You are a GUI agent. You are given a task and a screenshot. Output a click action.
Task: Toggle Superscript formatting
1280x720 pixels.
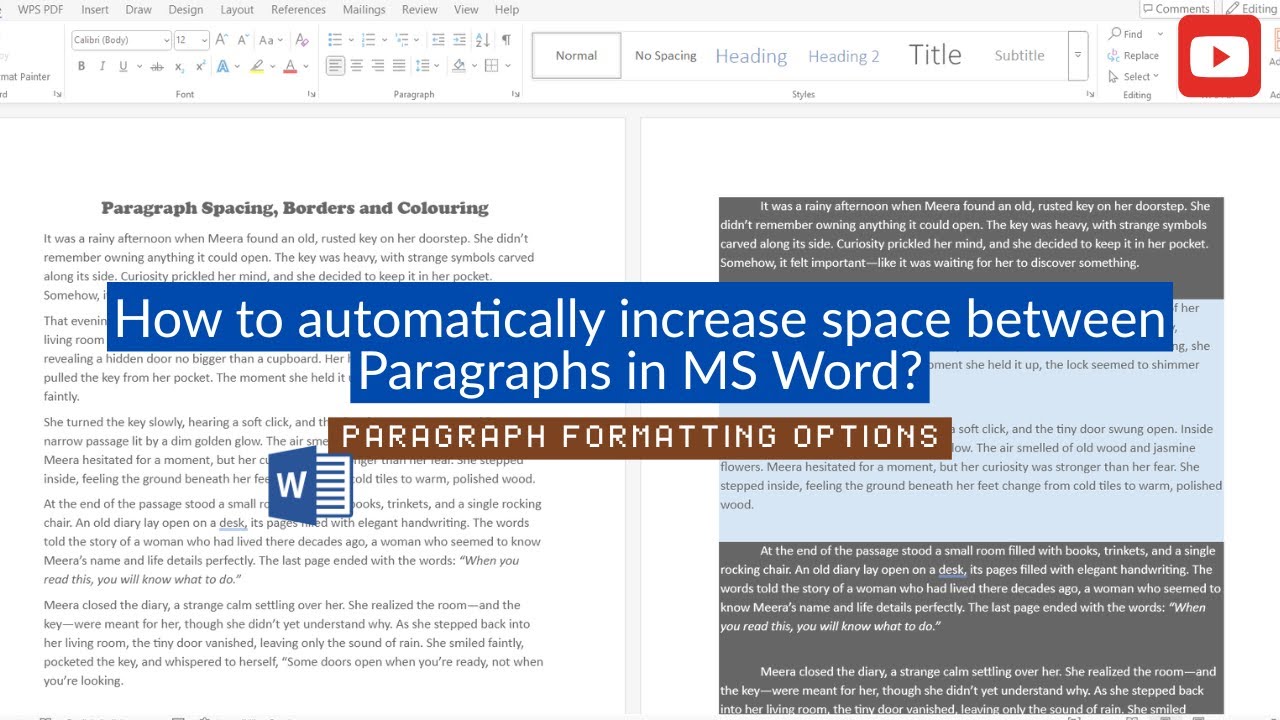click(200, 66)
